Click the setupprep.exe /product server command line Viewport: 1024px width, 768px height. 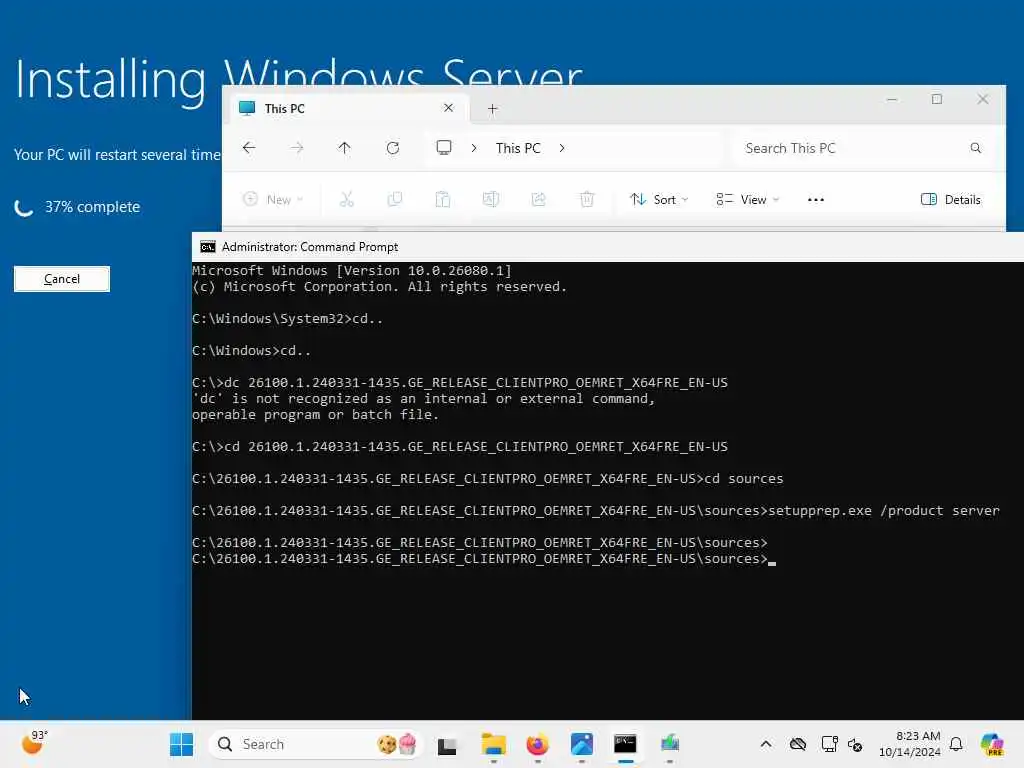596,511
